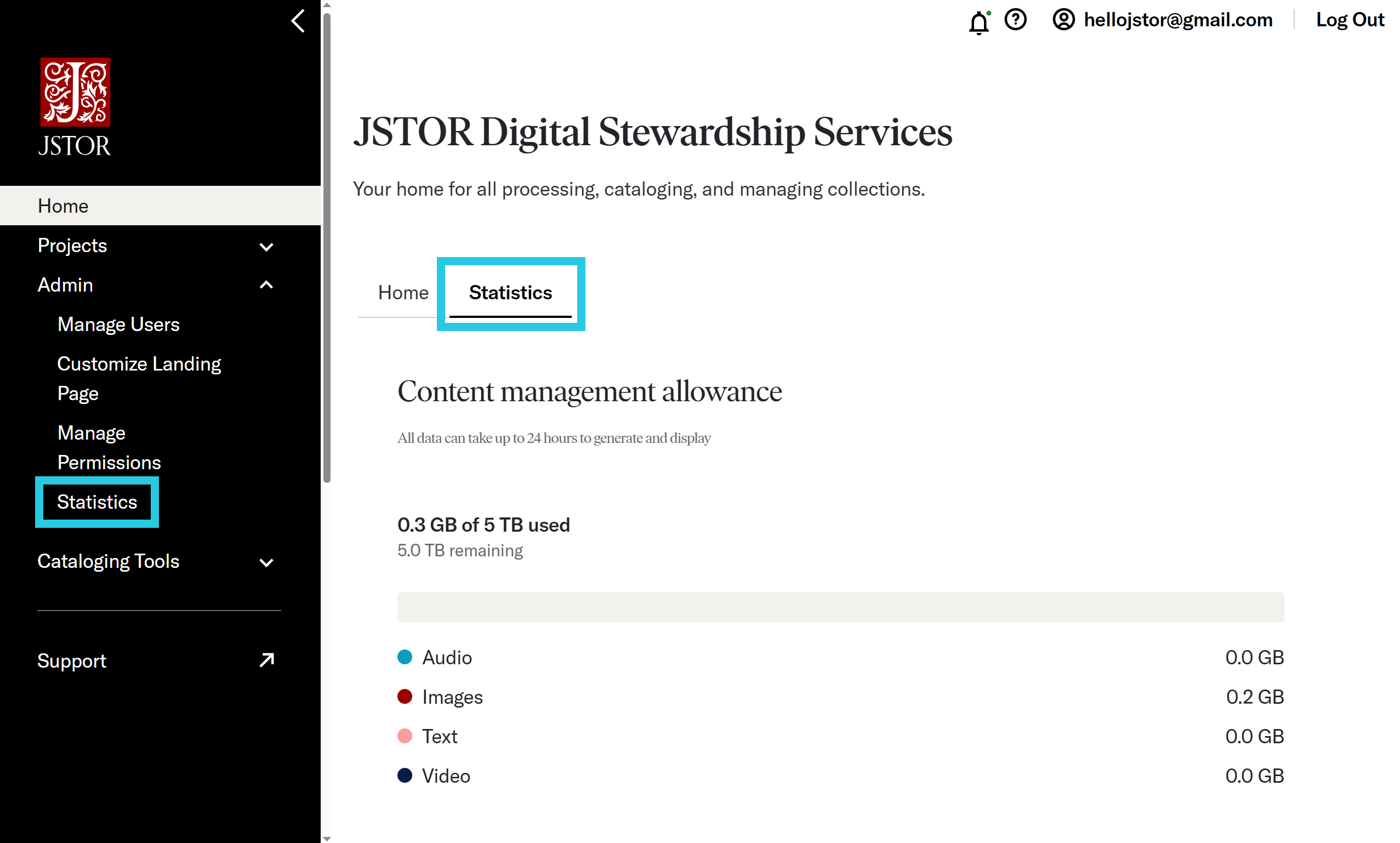Click the sidebar vertical scrollbar thumb

[x=327, y=248]
